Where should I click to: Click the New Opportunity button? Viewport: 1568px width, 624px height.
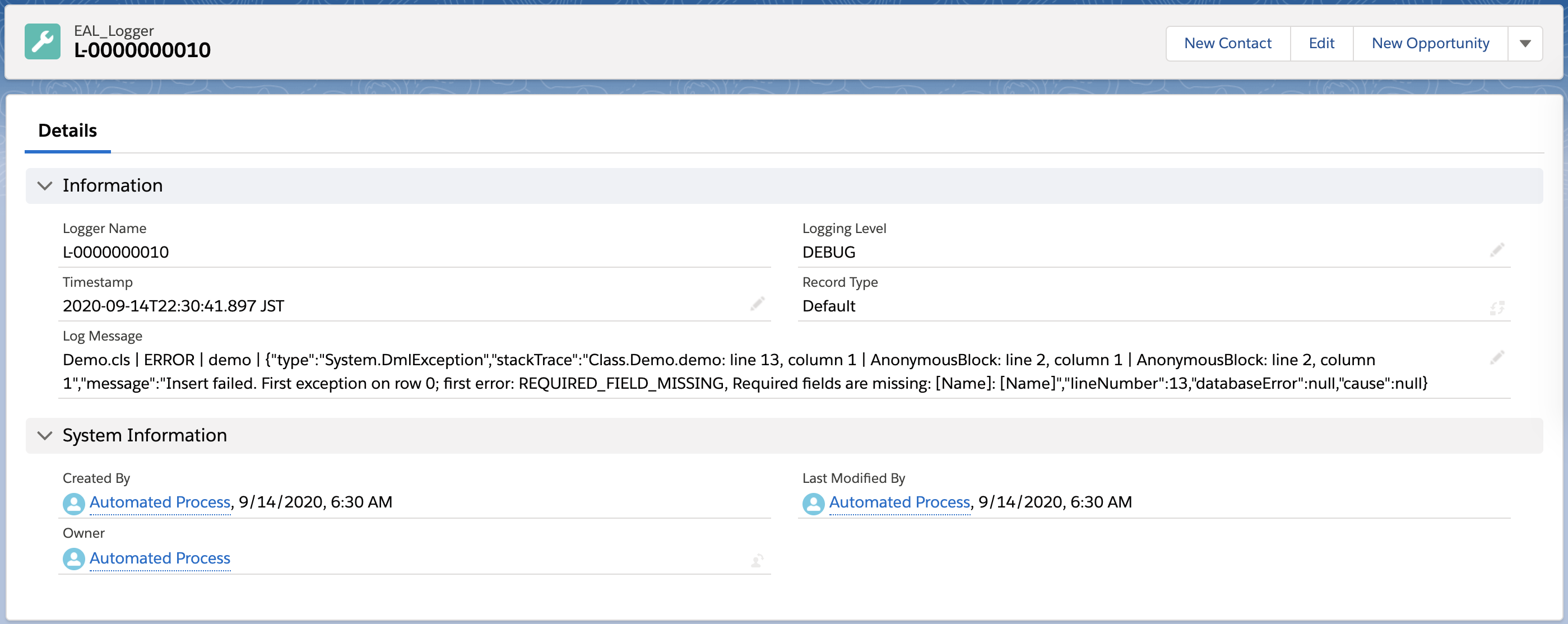(x=1430, y=44)
